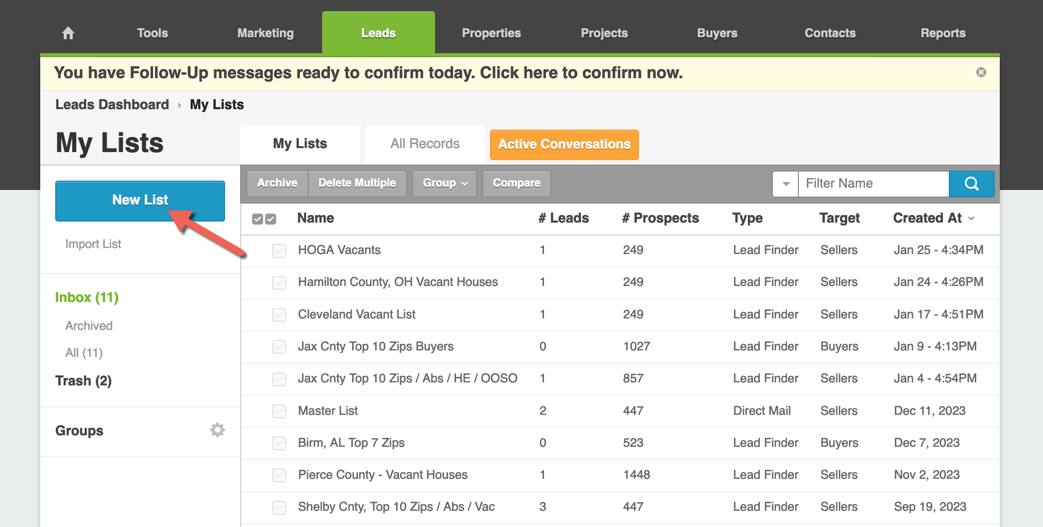
Task: Click the Import List link
Action: point(93,244)
